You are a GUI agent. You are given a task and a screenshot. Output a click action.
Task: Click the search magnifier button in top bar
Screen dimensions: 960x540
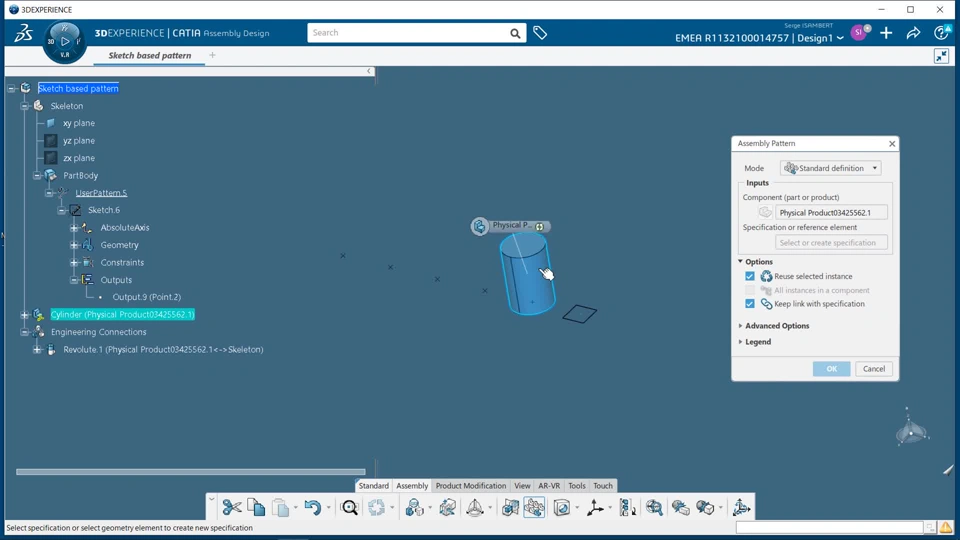point(515,33)
